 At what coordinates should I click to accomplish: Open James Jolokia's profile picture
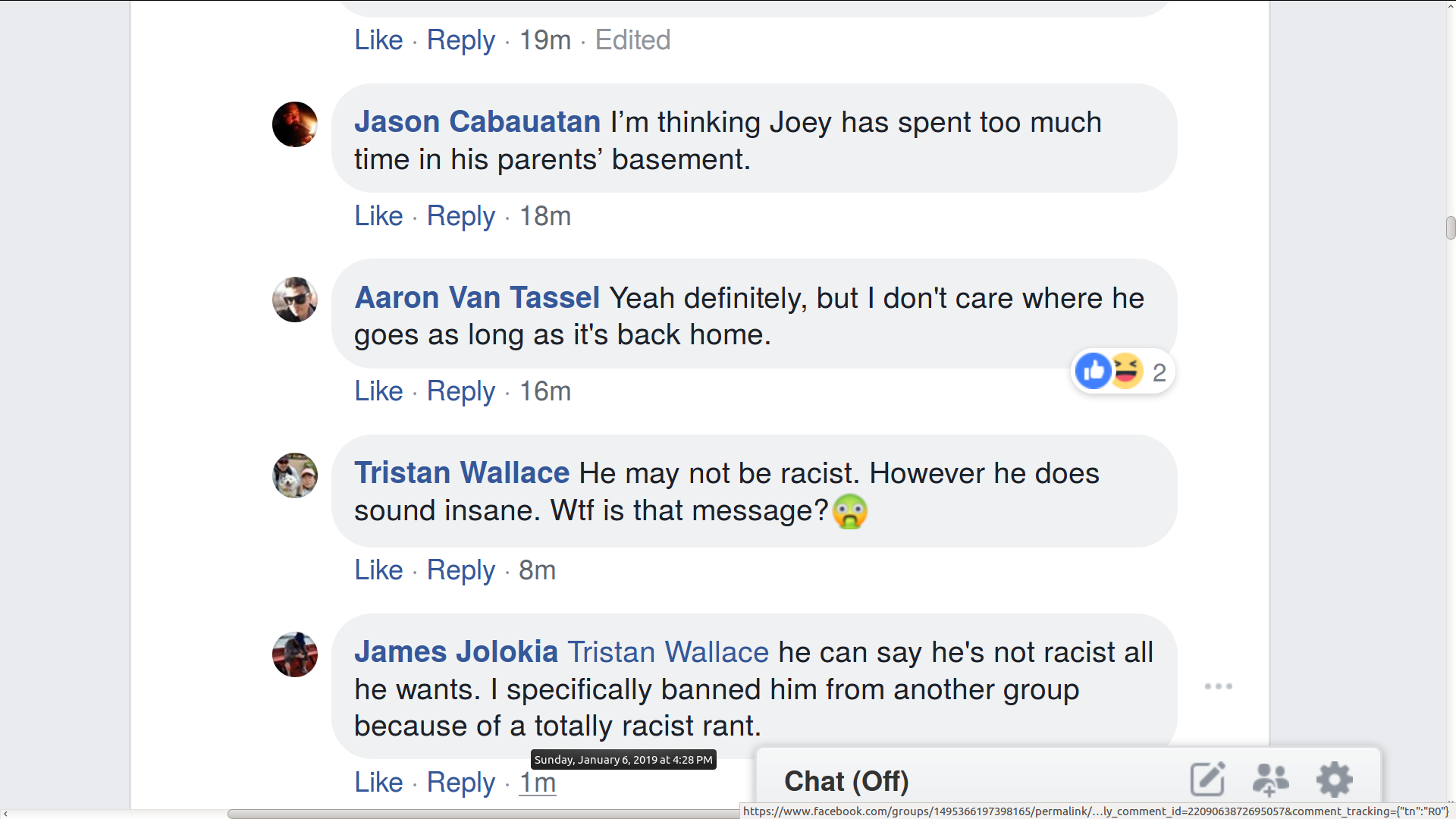(294, 654)
